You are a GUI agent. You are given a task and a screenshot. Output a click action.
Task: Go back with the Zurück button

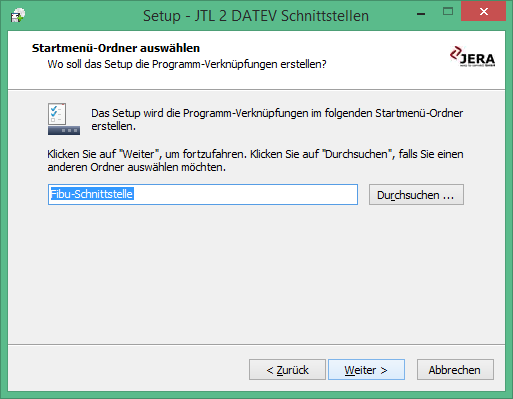point(287,370)
